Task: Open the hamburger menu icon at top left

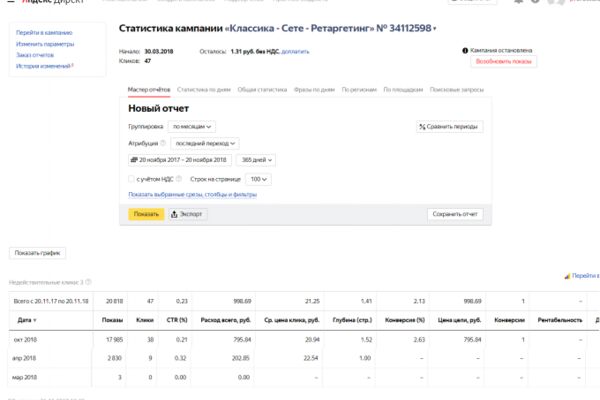Action: point(11,1)
